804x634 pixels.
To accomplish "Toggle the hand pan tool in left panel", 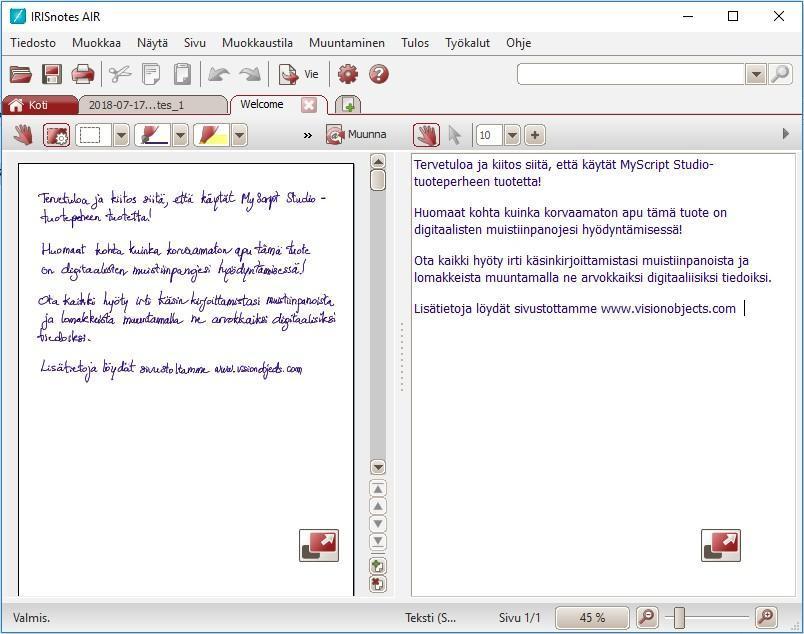I will click(23, 135).
